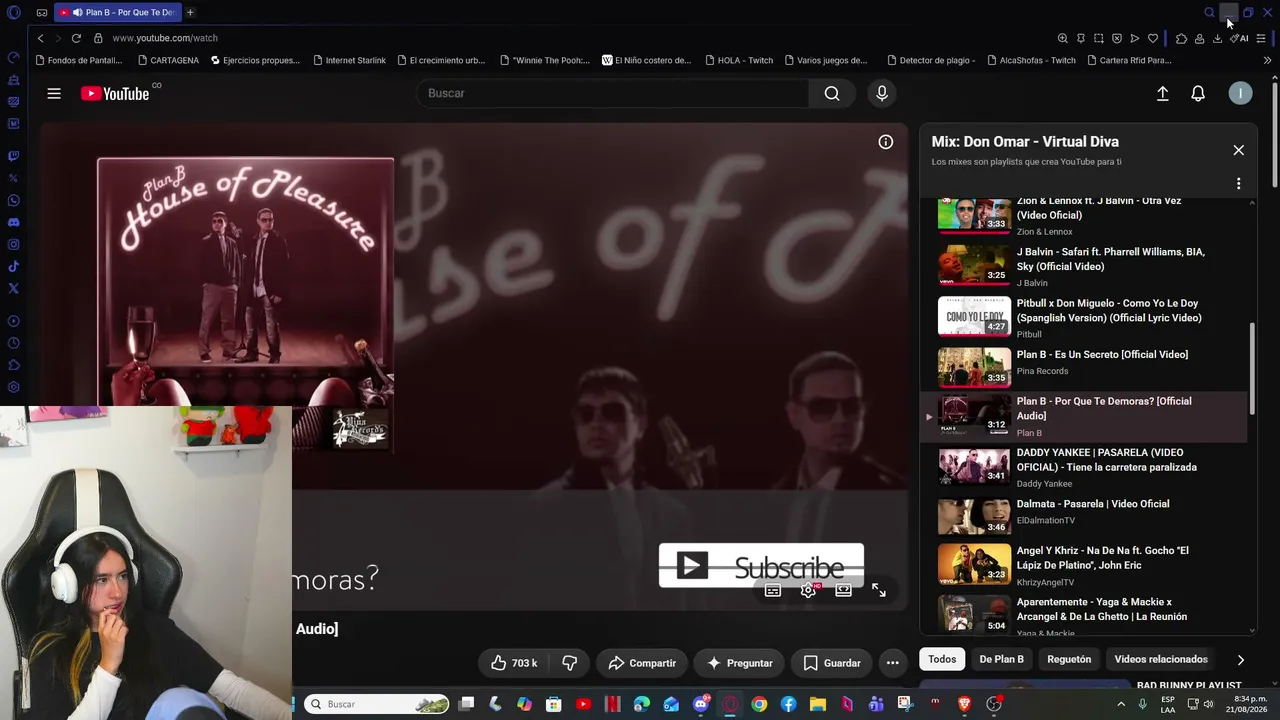The height and width of the screenshot is (720, 1280).
Task: Go back with browser back arrow
Action: (40, 38)
